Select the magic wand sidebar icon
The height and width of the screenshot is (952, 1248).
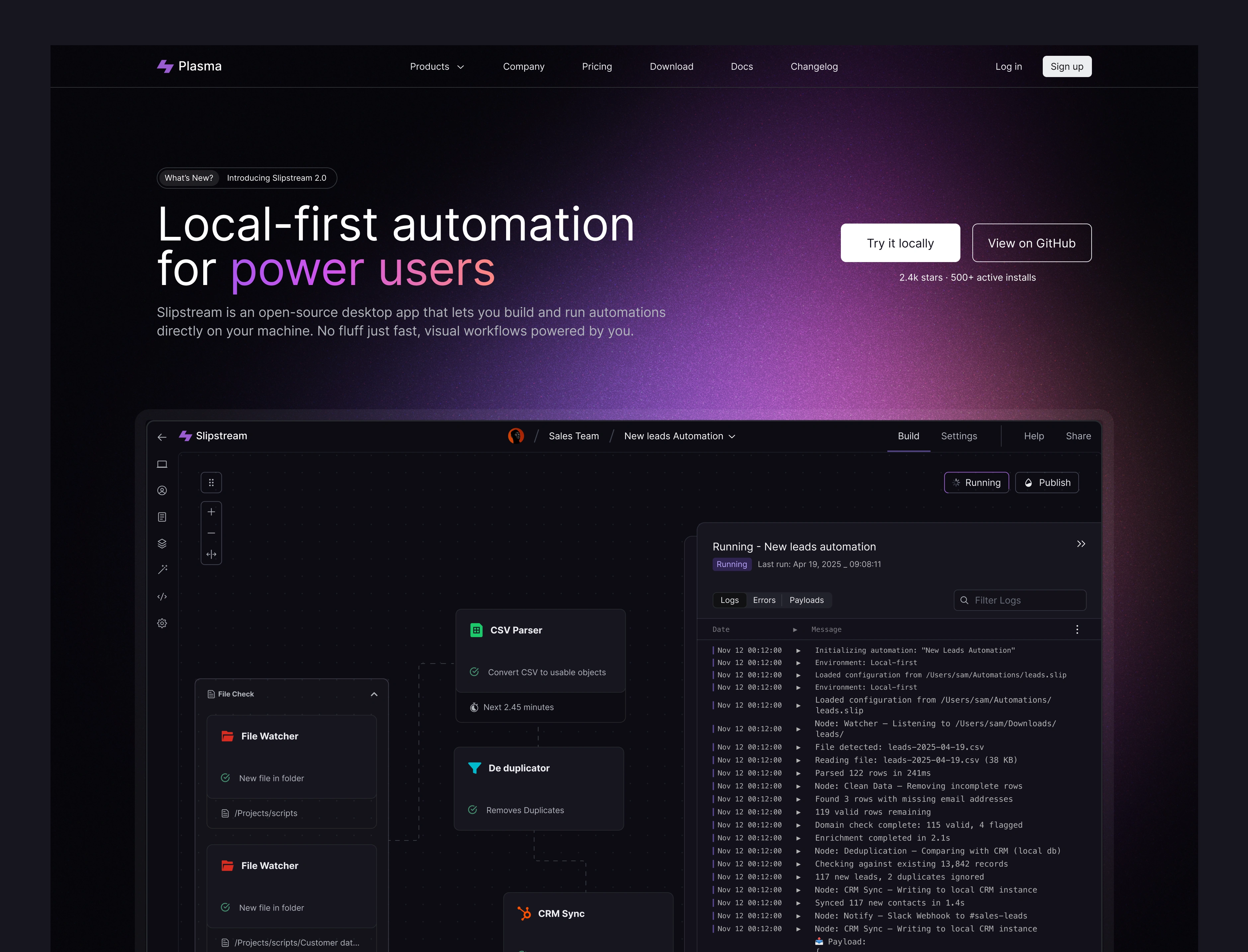click(x=162, y=569)
